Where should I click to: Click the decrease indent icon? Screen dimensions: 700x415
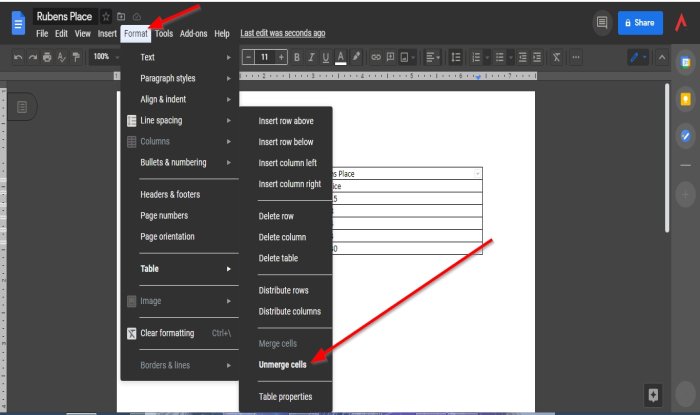point(522,57)
